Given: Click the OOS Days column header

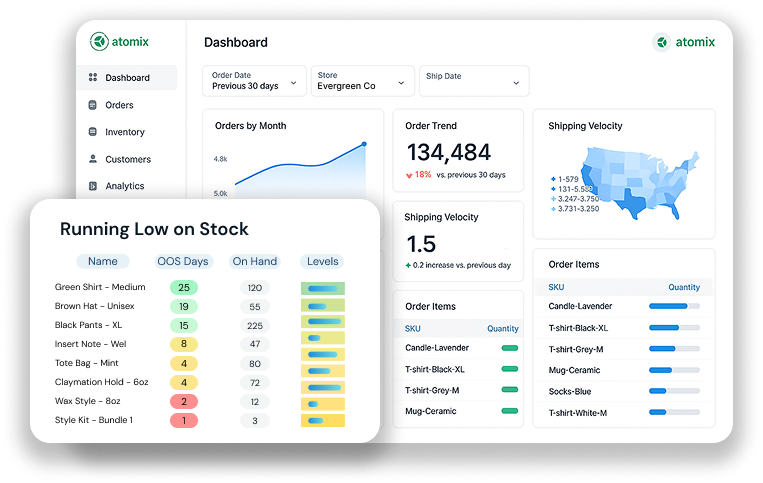Looking at the screenshot, I should pos(183,261).
